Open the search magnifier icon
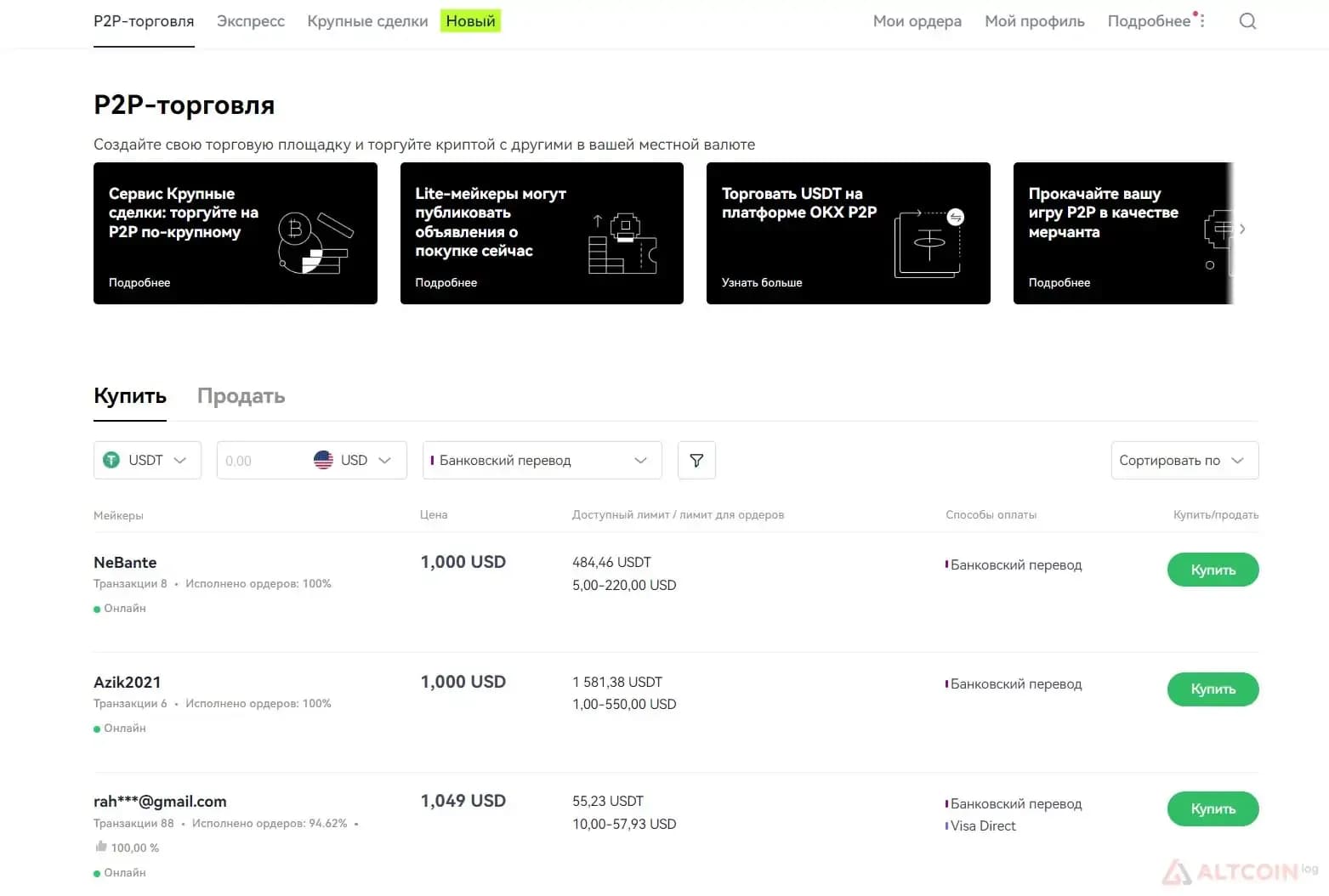Screen dimensions: 1329x896 pyautogui.click(x=1247, y=21)
